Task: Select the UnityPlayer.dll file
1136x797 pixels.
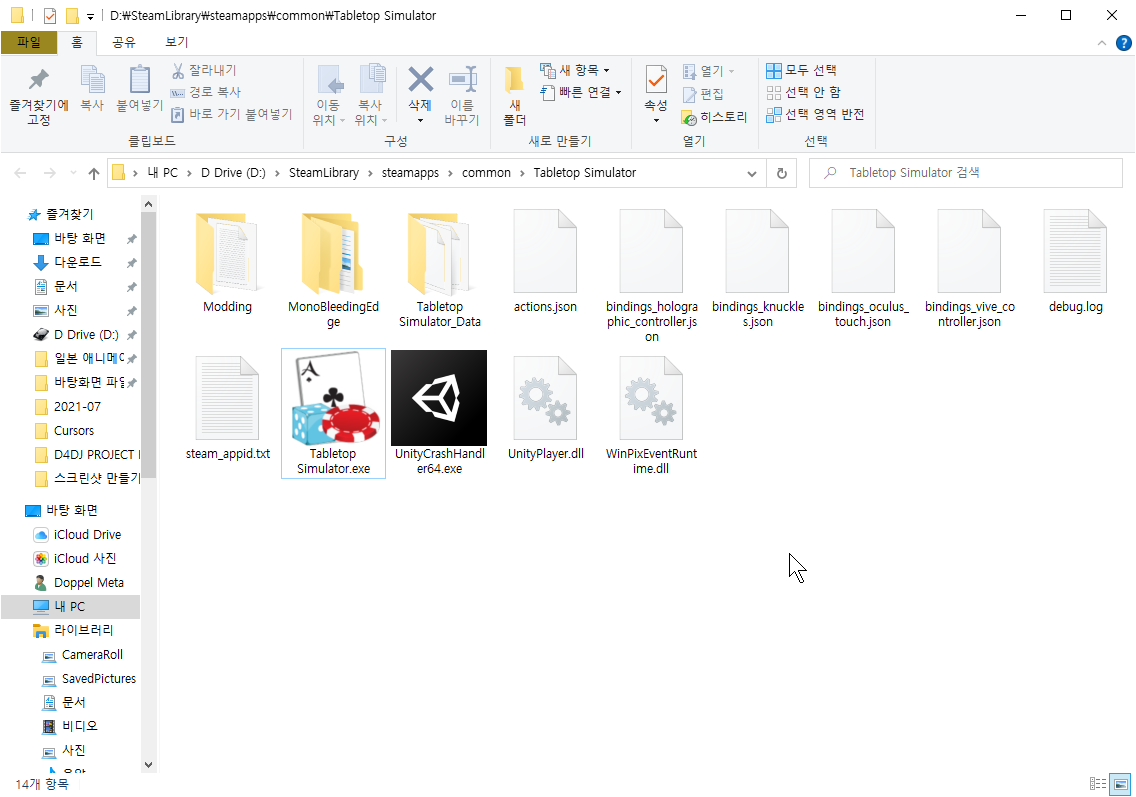Action: tap(546, 408)
